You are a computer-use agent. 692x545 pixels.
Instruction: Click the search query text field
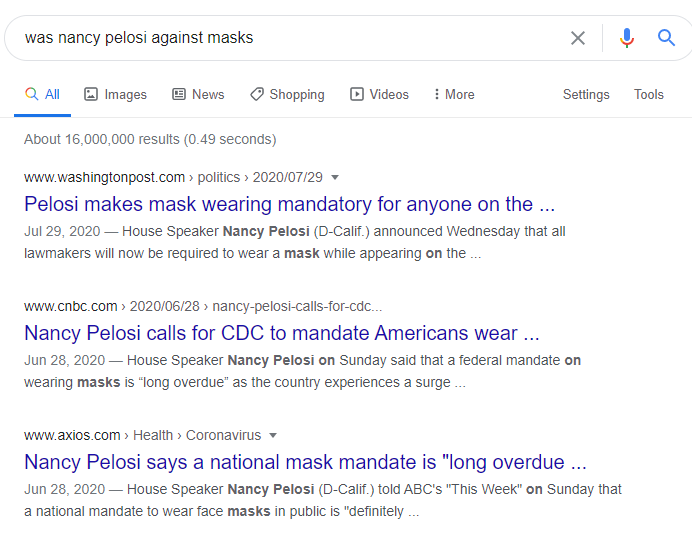[291, 38]
